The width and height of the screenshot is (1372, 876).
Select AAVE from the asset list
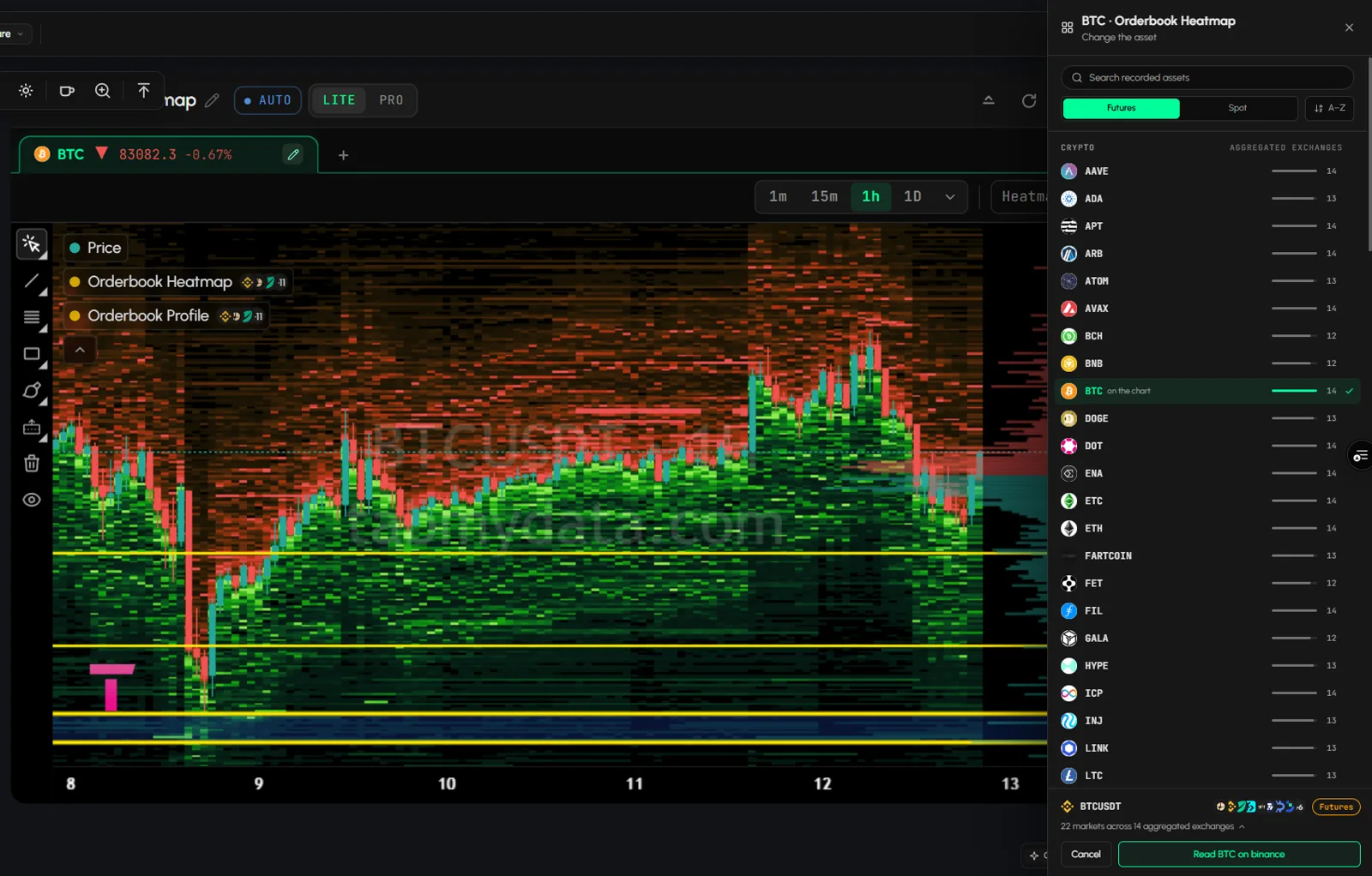(x=1208, y=171)
